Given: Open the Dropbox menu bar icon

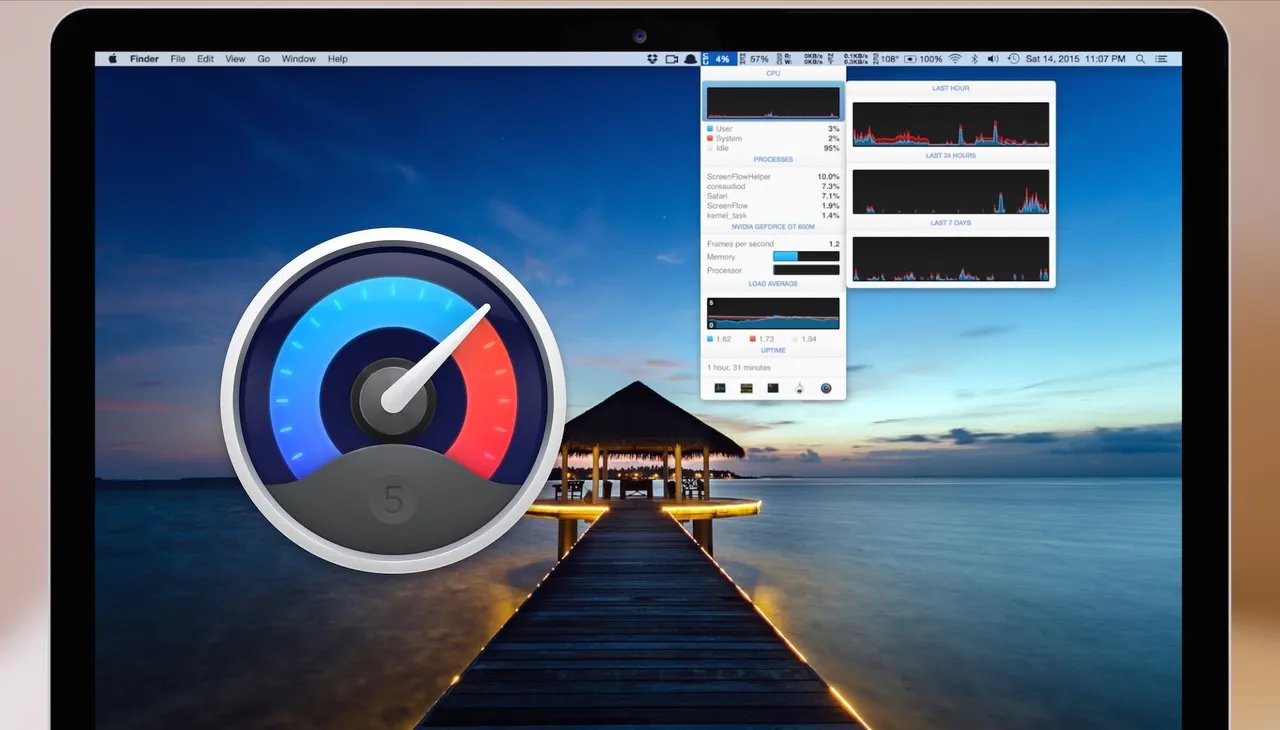Looking at the screenshot, I should point(653,59).
